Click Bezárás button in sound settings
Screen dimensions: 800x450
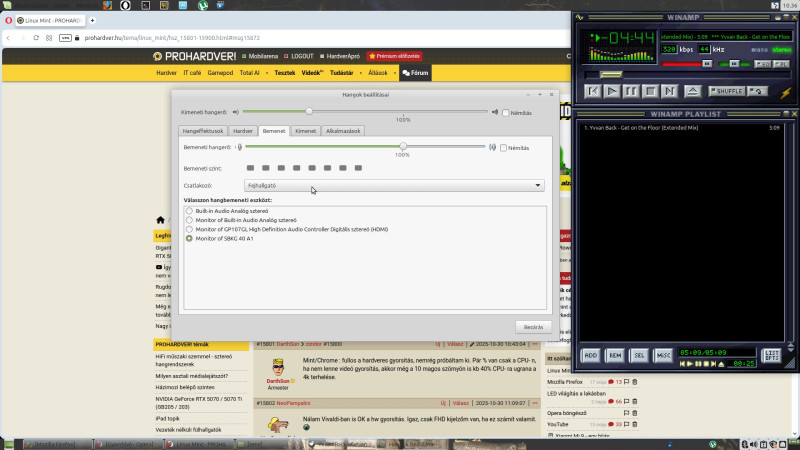coord(533,327)
